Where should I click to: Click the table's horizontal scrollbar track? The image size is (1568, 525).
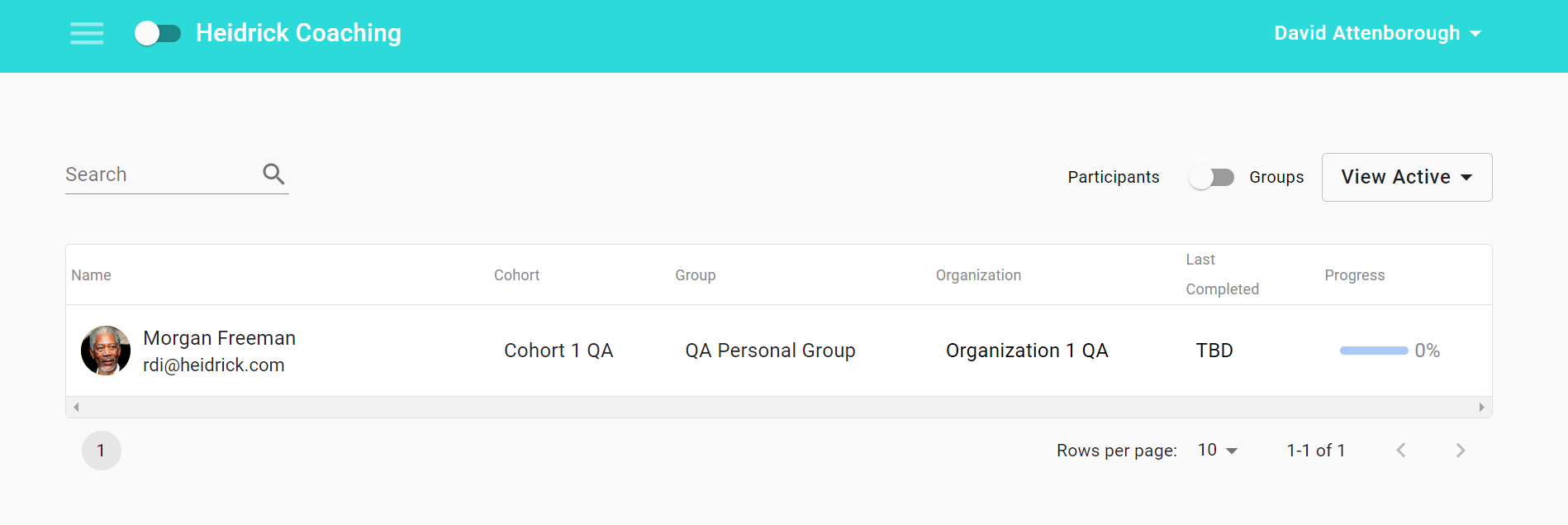778,407
